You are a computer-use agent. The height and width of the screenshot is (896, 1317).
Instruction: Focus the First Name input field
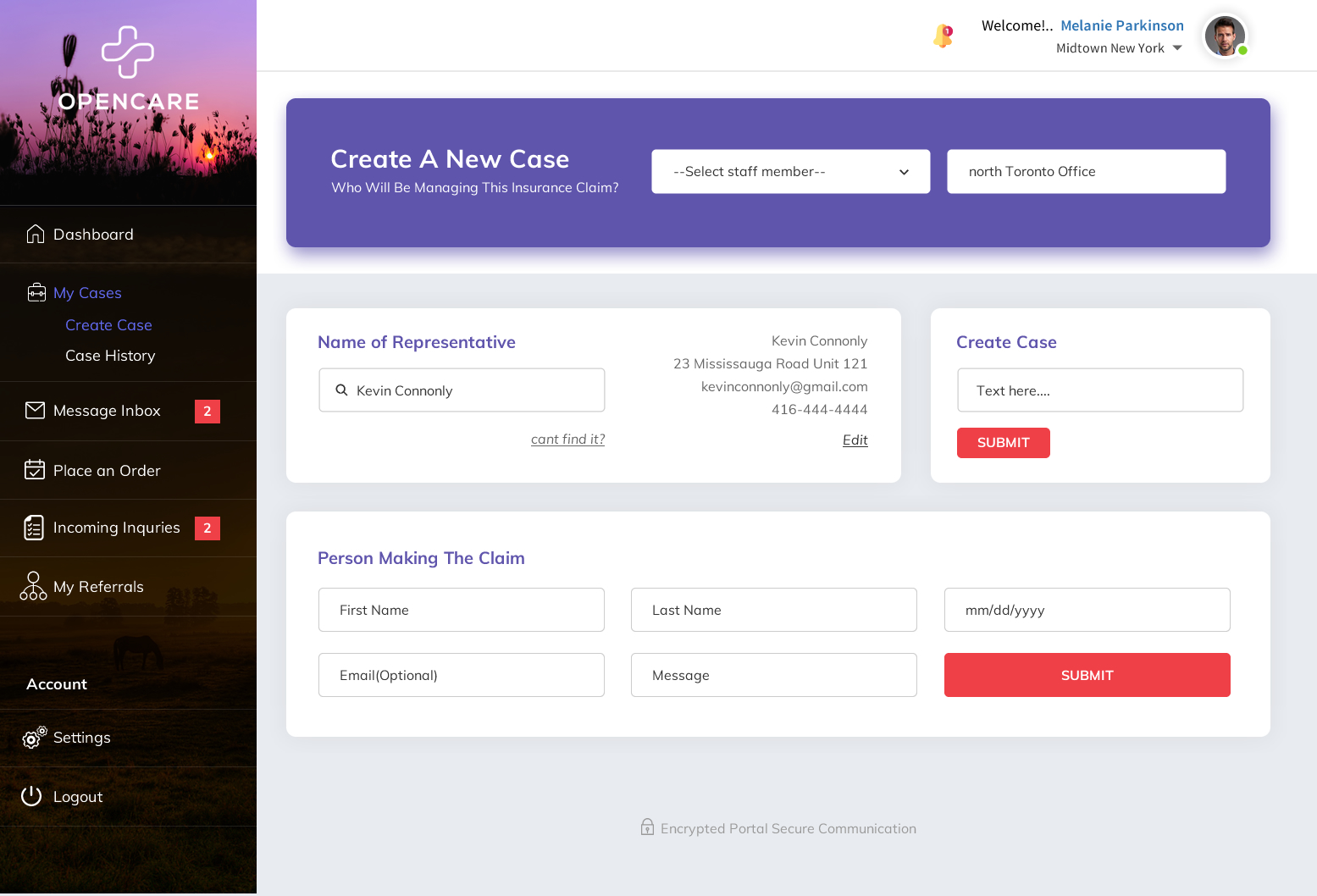461,610
